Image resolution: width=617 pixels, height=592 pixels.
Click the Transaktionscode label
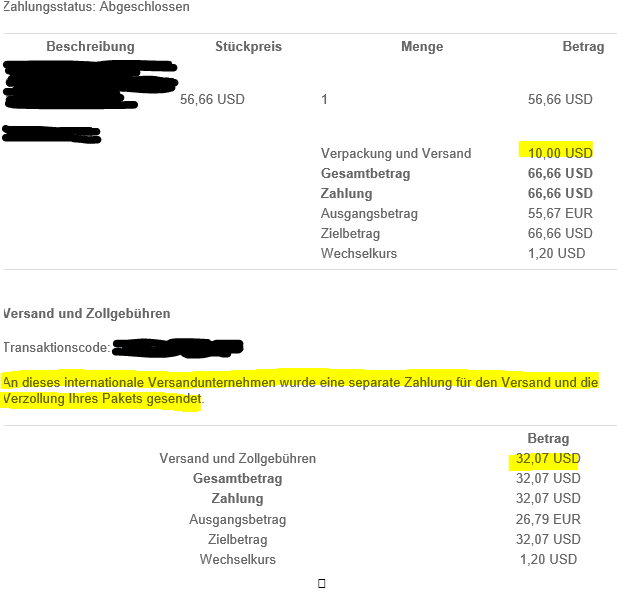click(57, 348)
